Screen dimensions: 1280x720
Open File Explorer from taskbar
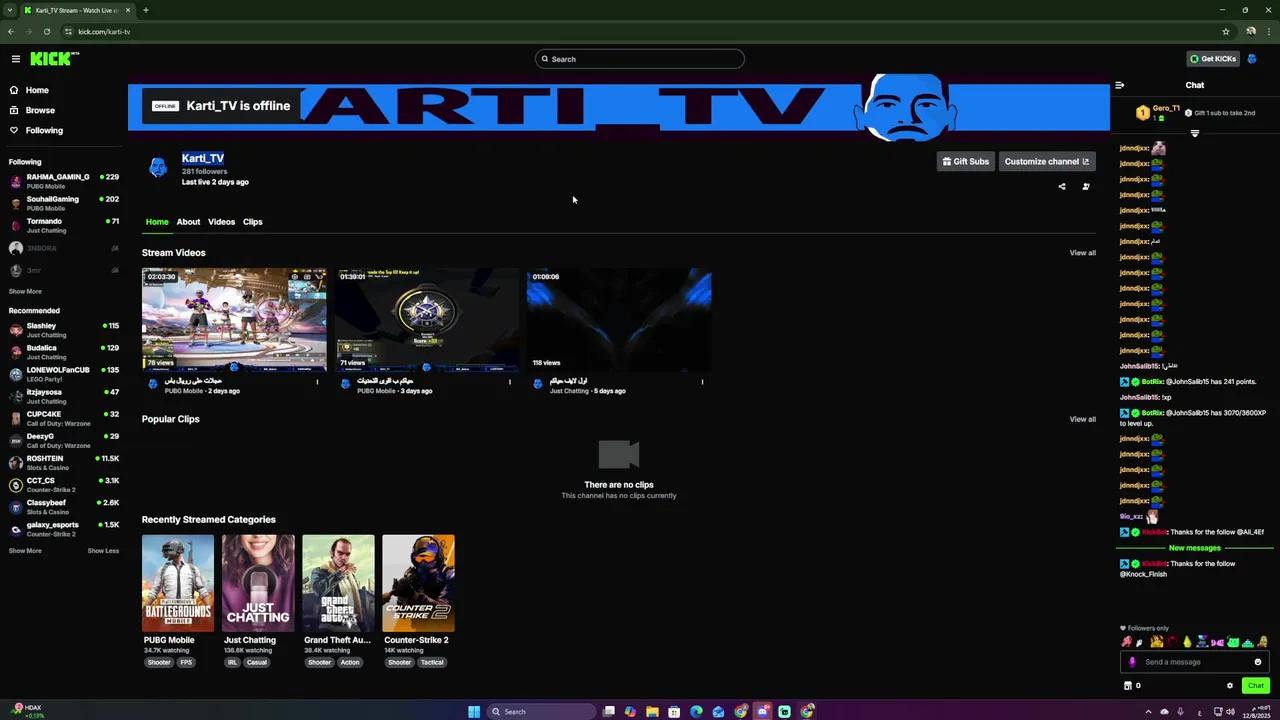click(x=652, y=712)
